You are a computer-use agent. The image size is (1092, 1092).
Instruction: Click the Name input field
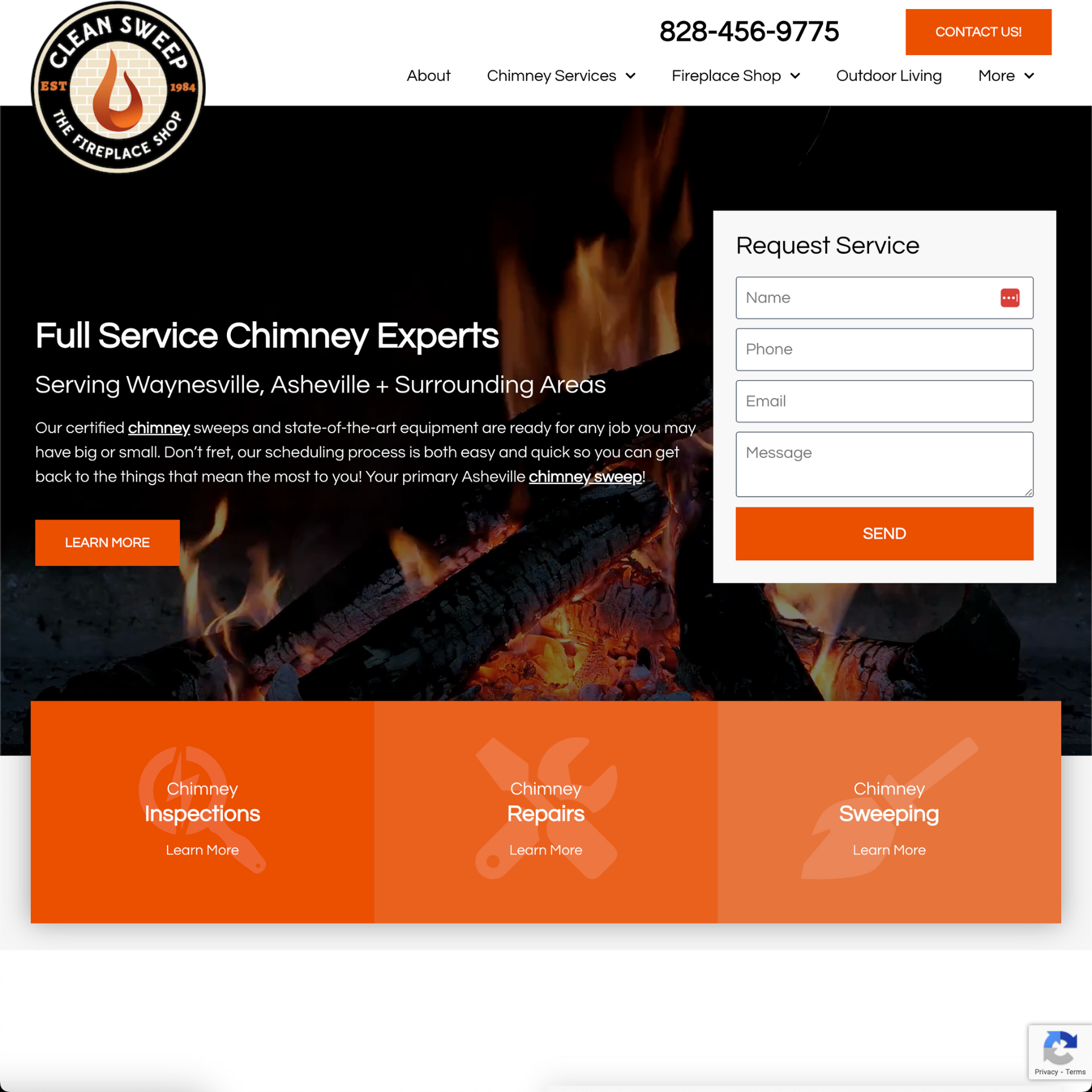884,297
